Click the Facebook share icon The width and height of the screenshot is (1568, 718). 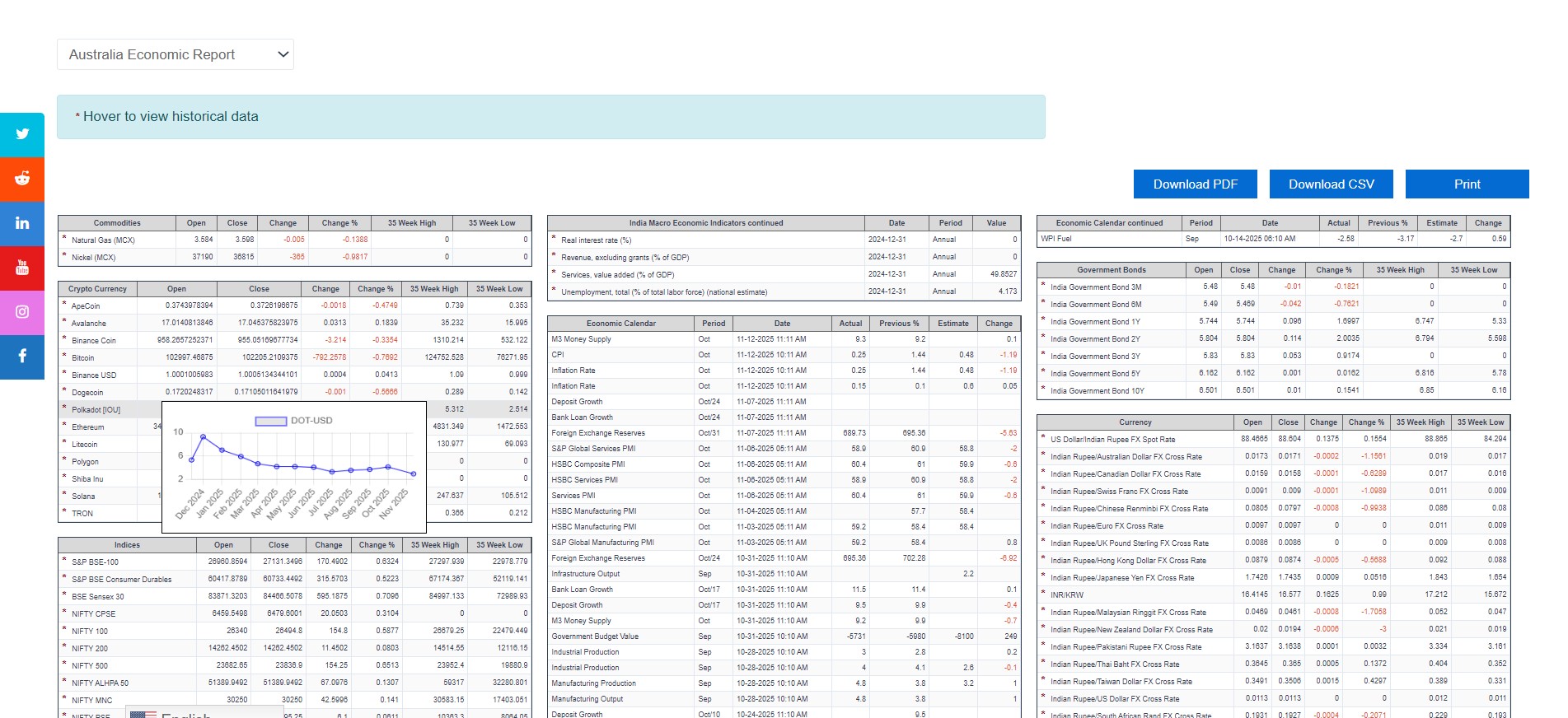22,357
